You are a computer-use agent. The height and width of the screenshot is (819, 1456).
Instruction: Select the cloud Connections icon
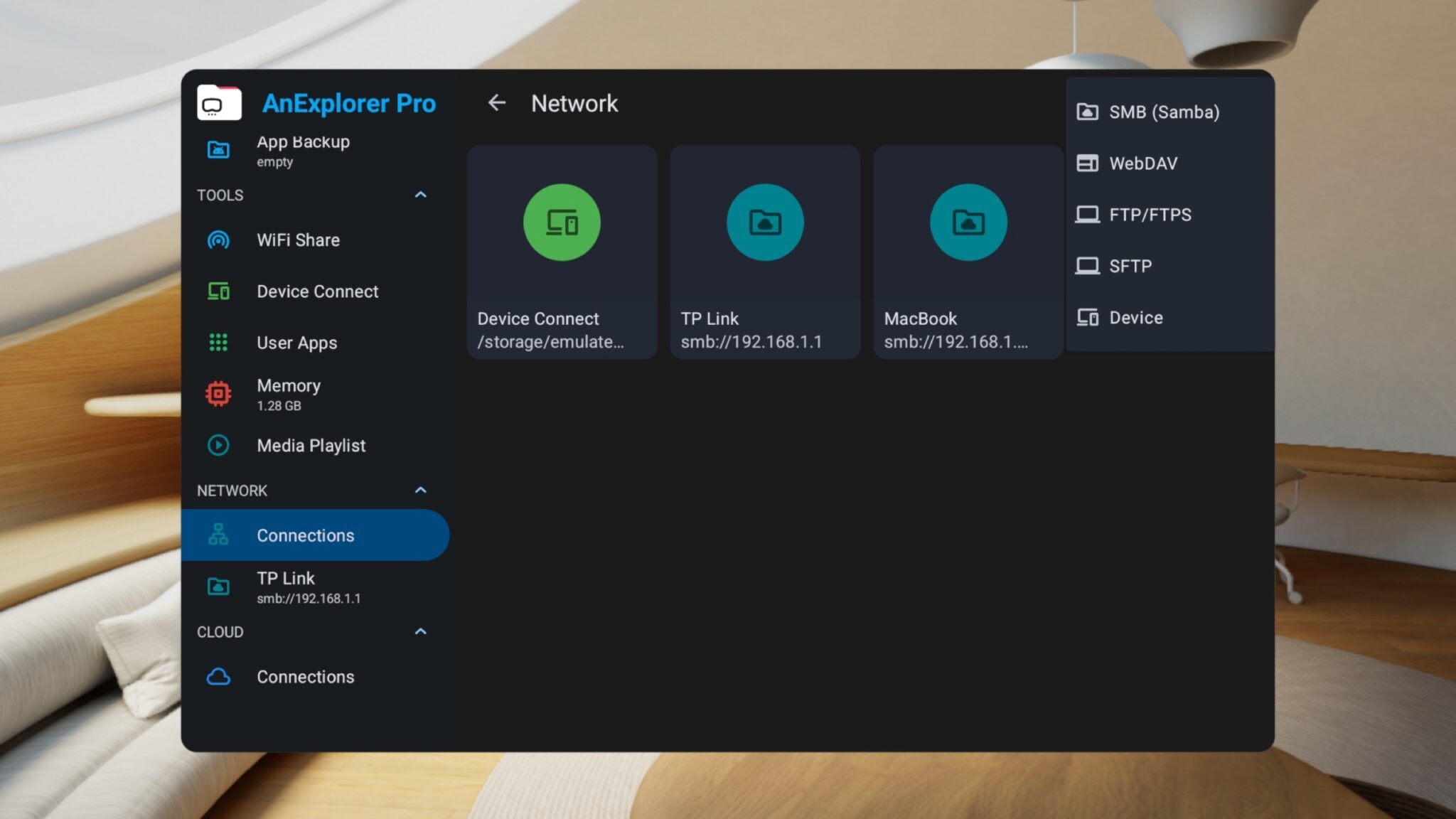point(218,677)
